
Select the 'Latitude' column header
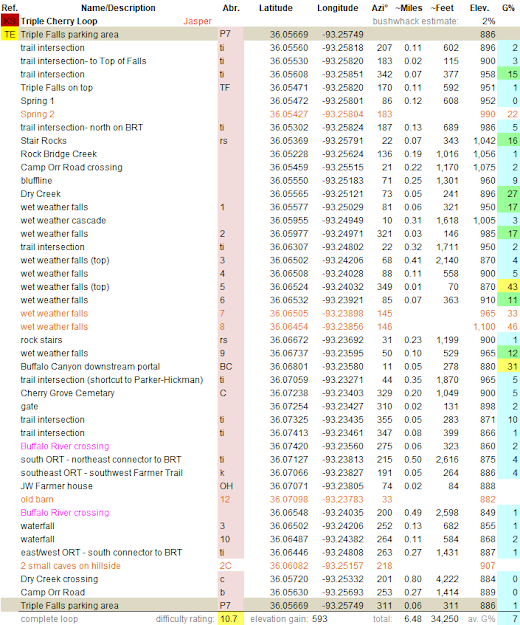tap(276, 8)
